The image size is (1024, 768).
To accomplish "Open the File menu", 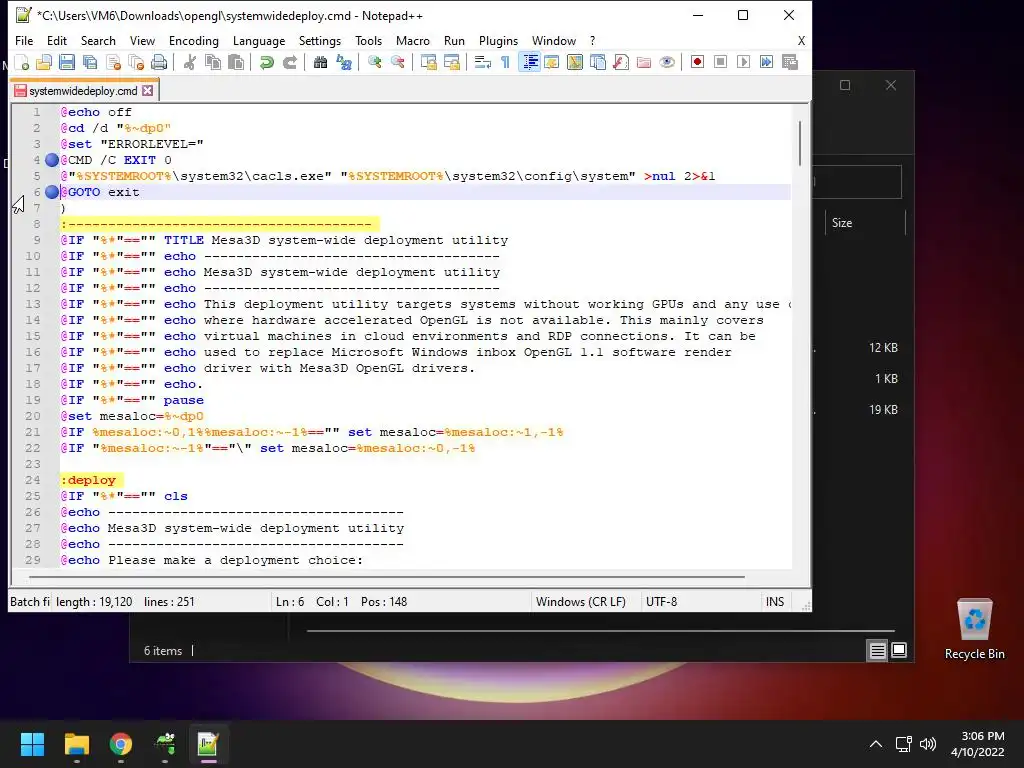I will point(24,40).
